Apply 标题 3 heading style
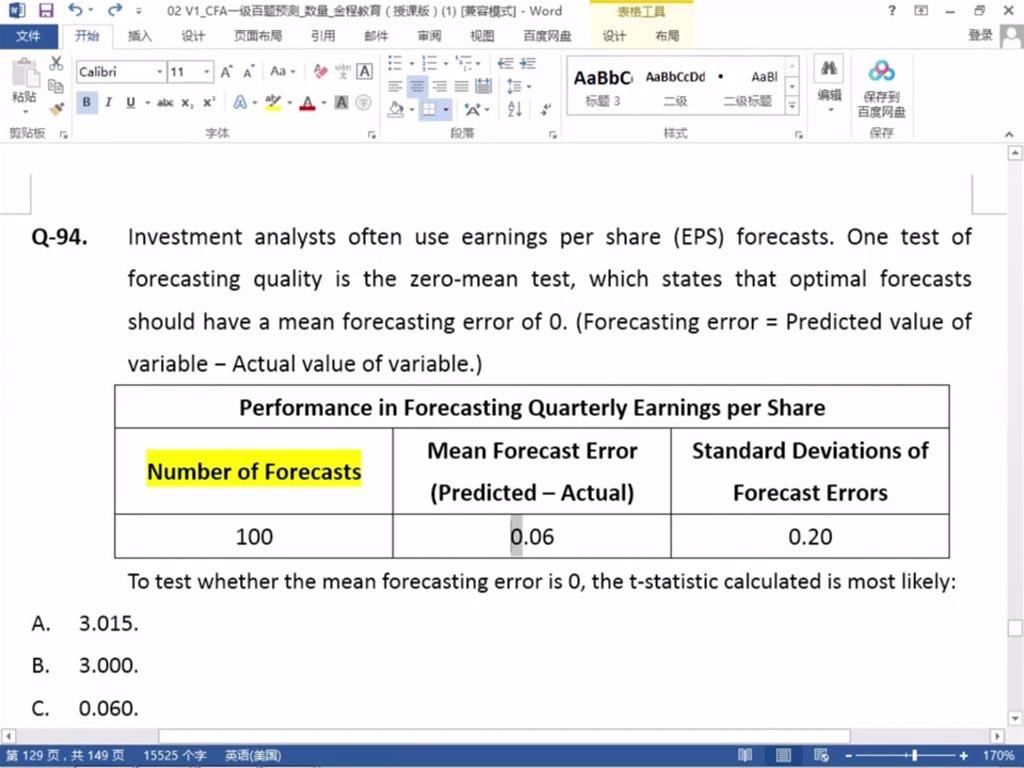 tap(602, 88)
